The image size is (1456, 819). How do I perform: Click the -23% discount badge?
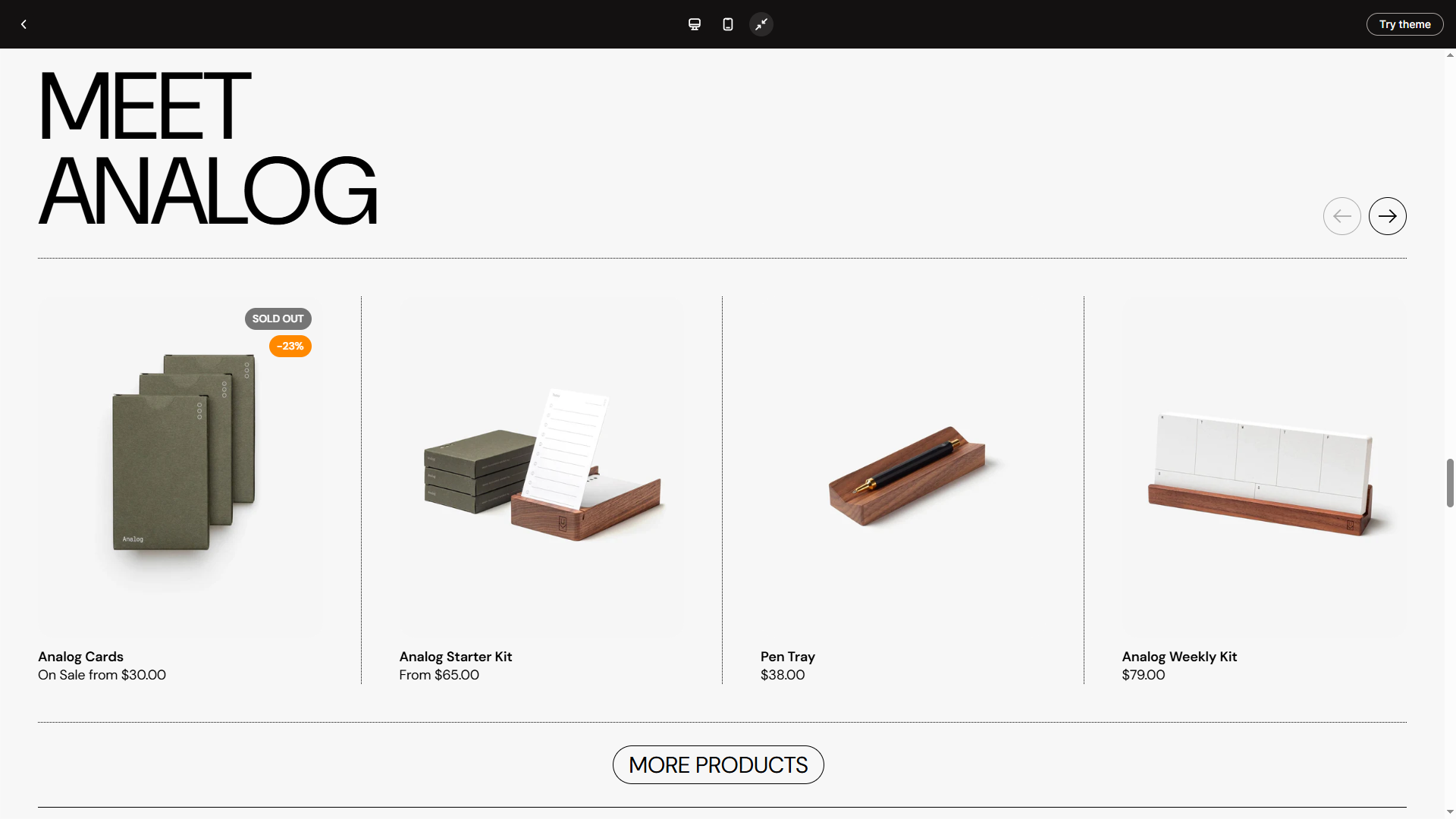[x=290, y=346]
